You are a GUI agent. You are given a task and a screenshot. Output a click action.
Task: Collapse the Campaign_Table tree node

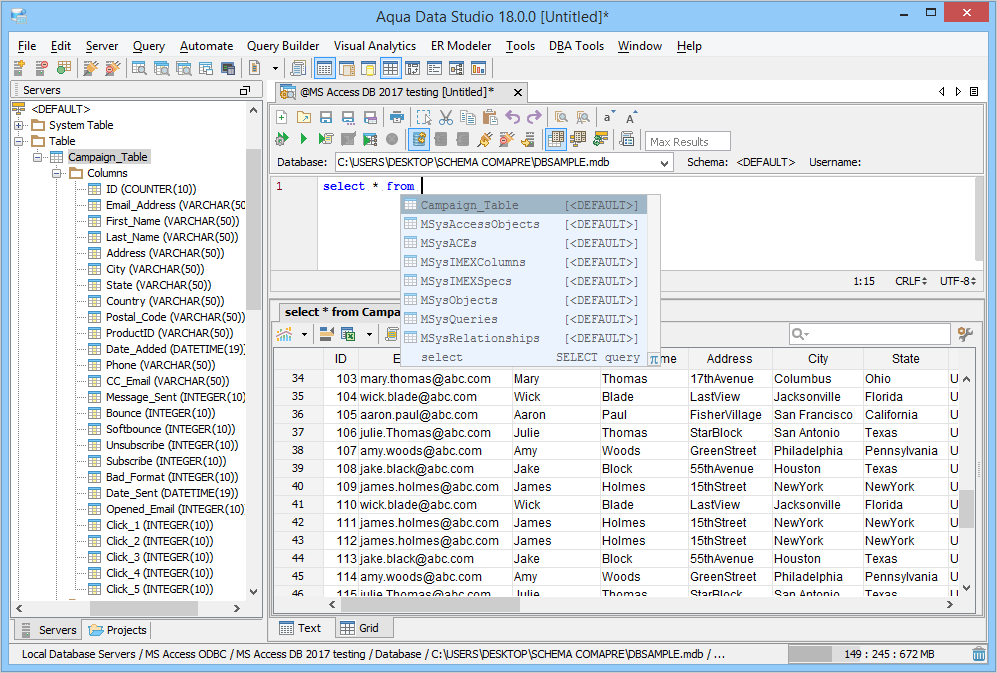[38, 157]
